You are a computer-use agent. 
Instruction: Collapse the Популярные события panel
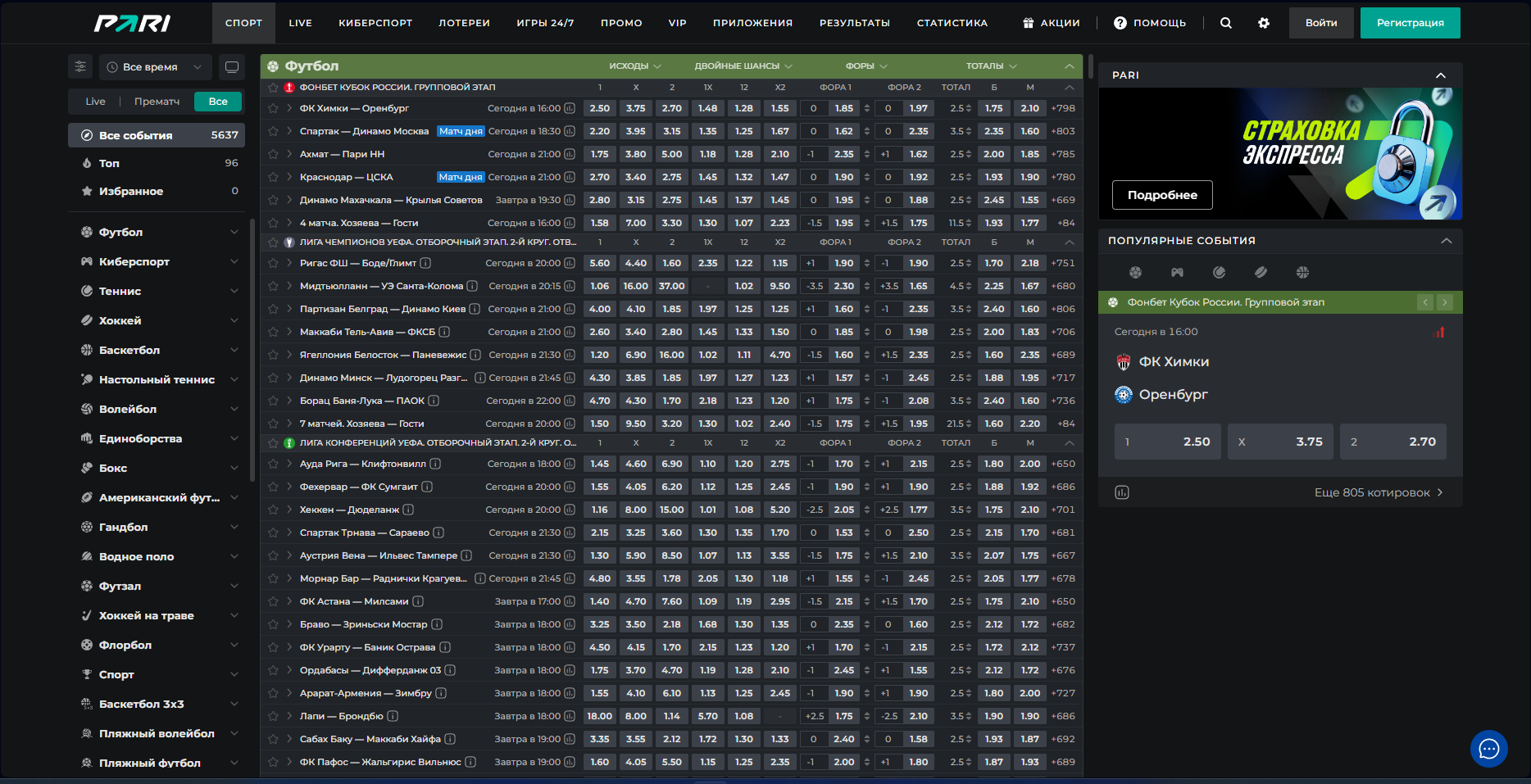(x=1446, y=241)
